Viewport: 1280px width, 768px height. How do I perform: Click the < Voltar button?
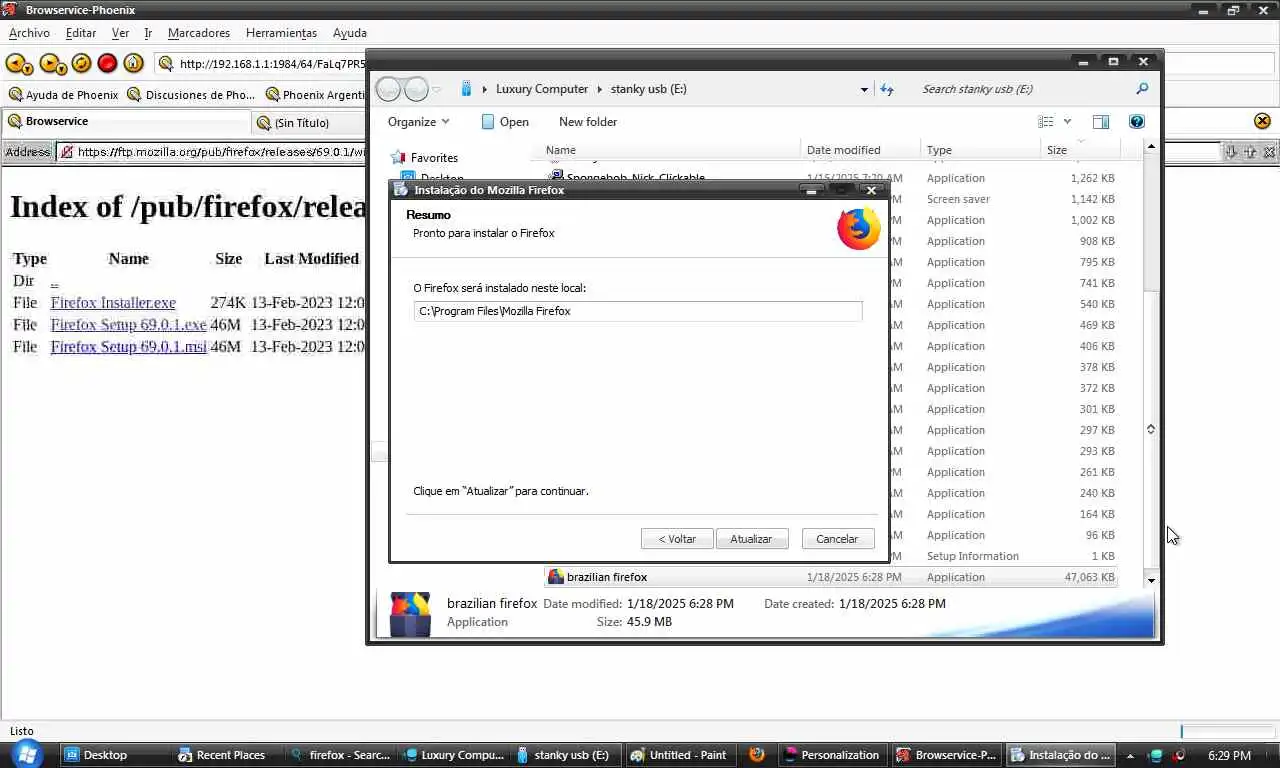pos(677,539)
